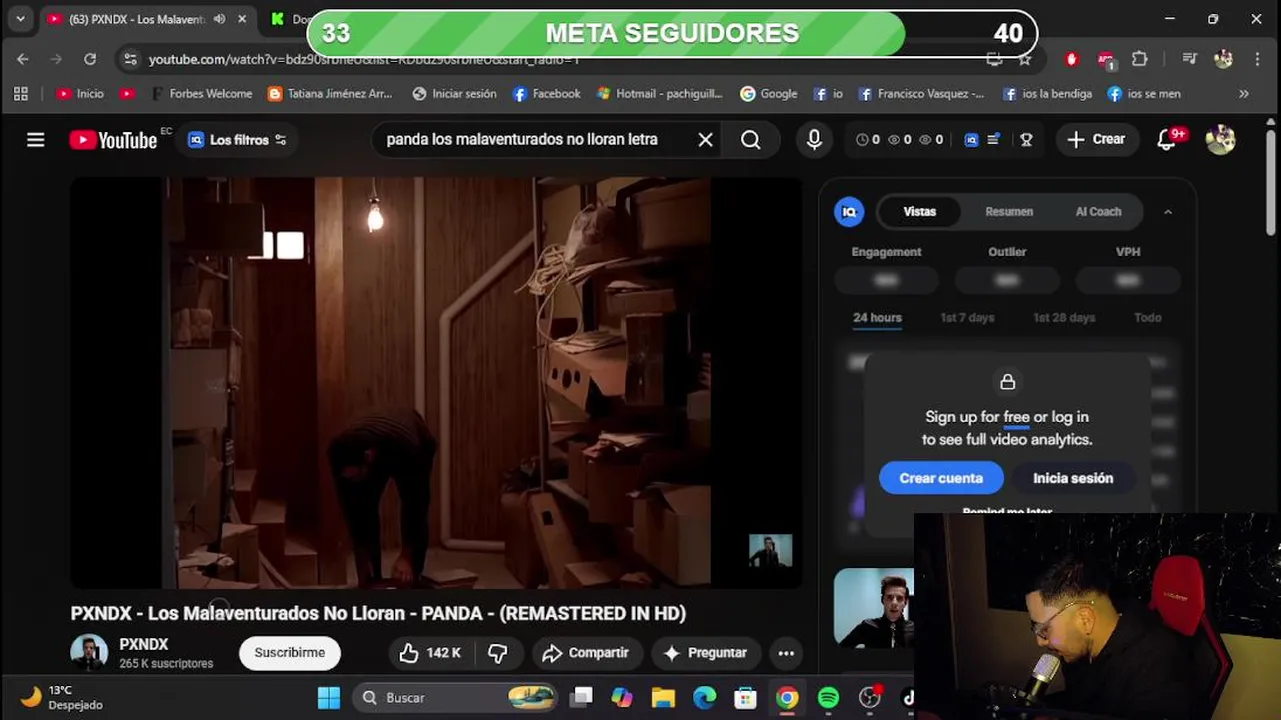Screen dimensions: 1281x720
Task: Click the small card thumbnail in player corner
Action: pos(770,551)
